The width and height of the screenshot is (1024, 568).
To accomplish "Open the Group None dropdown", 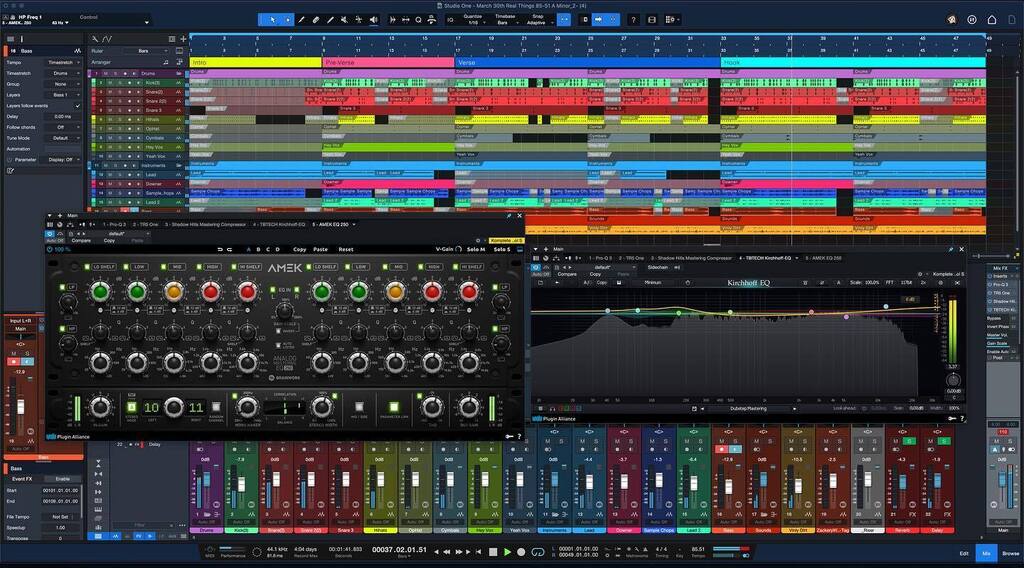I will (x=63, y=84).
